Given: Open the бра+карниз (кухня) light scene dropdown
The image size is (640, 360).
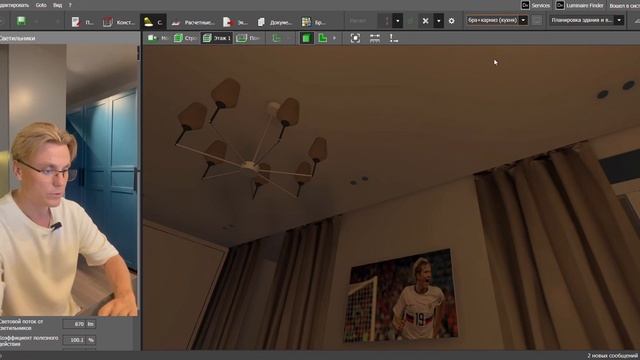Looking at the screenshot, I should tap(497, 20).
